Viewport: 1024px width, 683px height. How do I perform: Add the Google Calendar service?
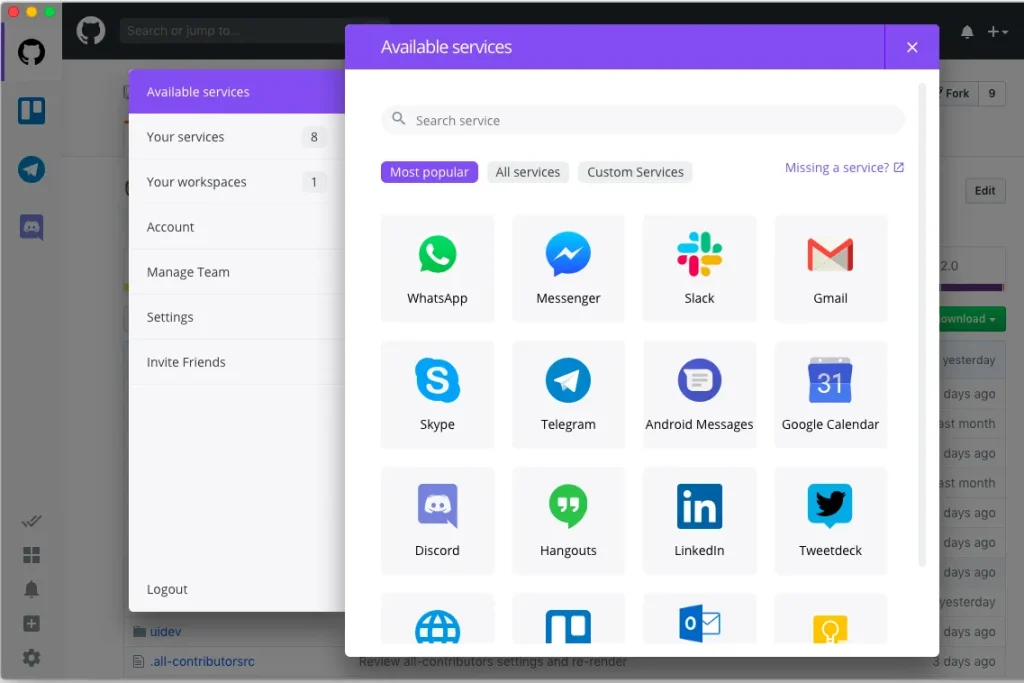830,394
